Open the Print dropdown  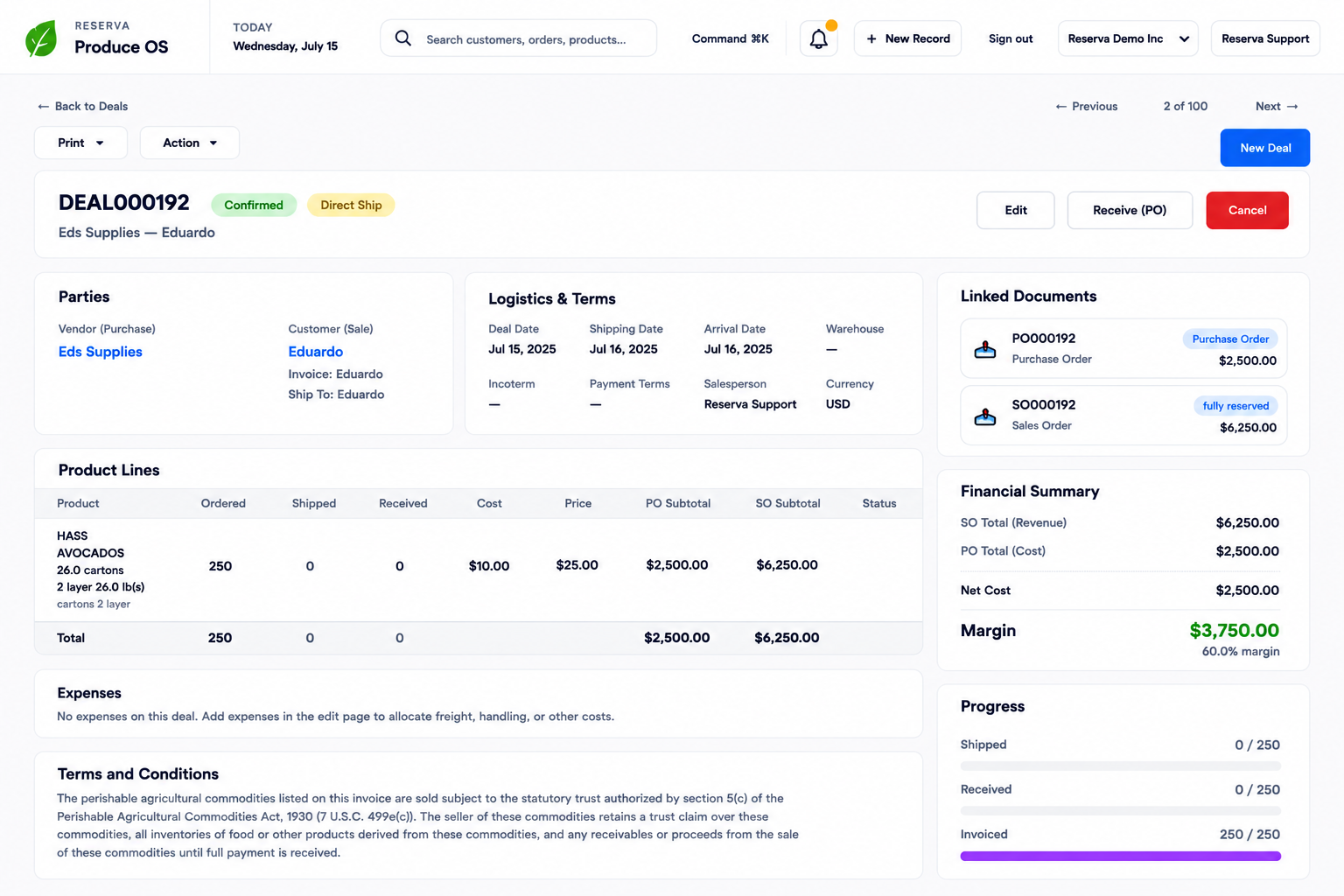pyautogui.click(x=80, y=143)
